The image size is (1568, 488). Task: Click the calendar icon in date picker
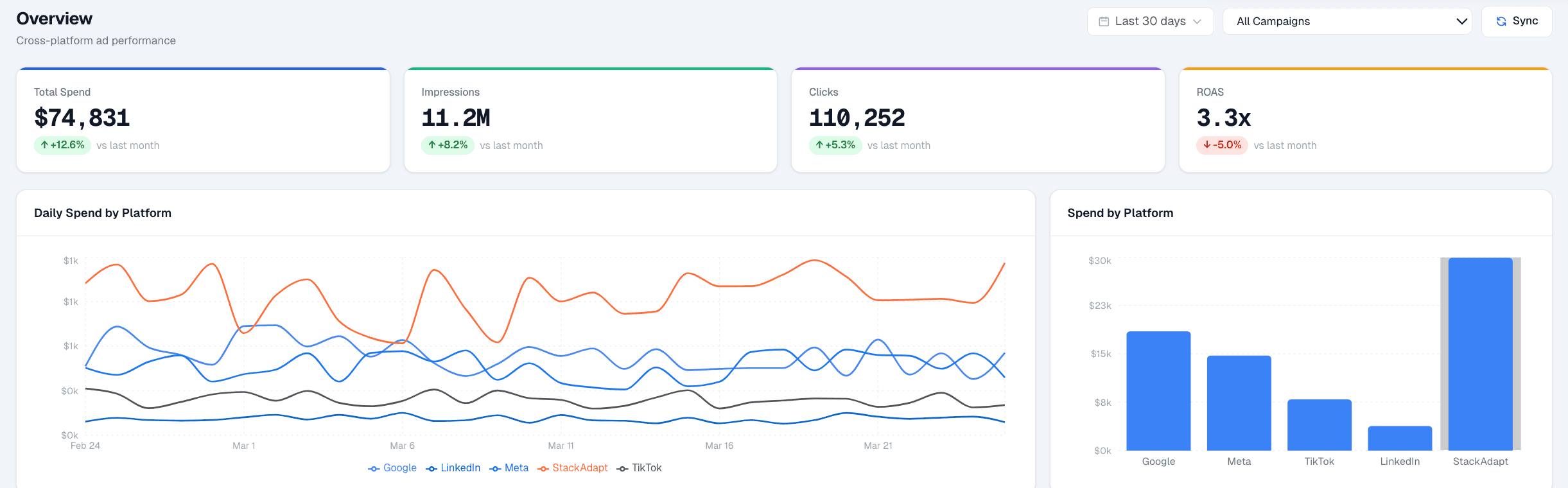1104,21
